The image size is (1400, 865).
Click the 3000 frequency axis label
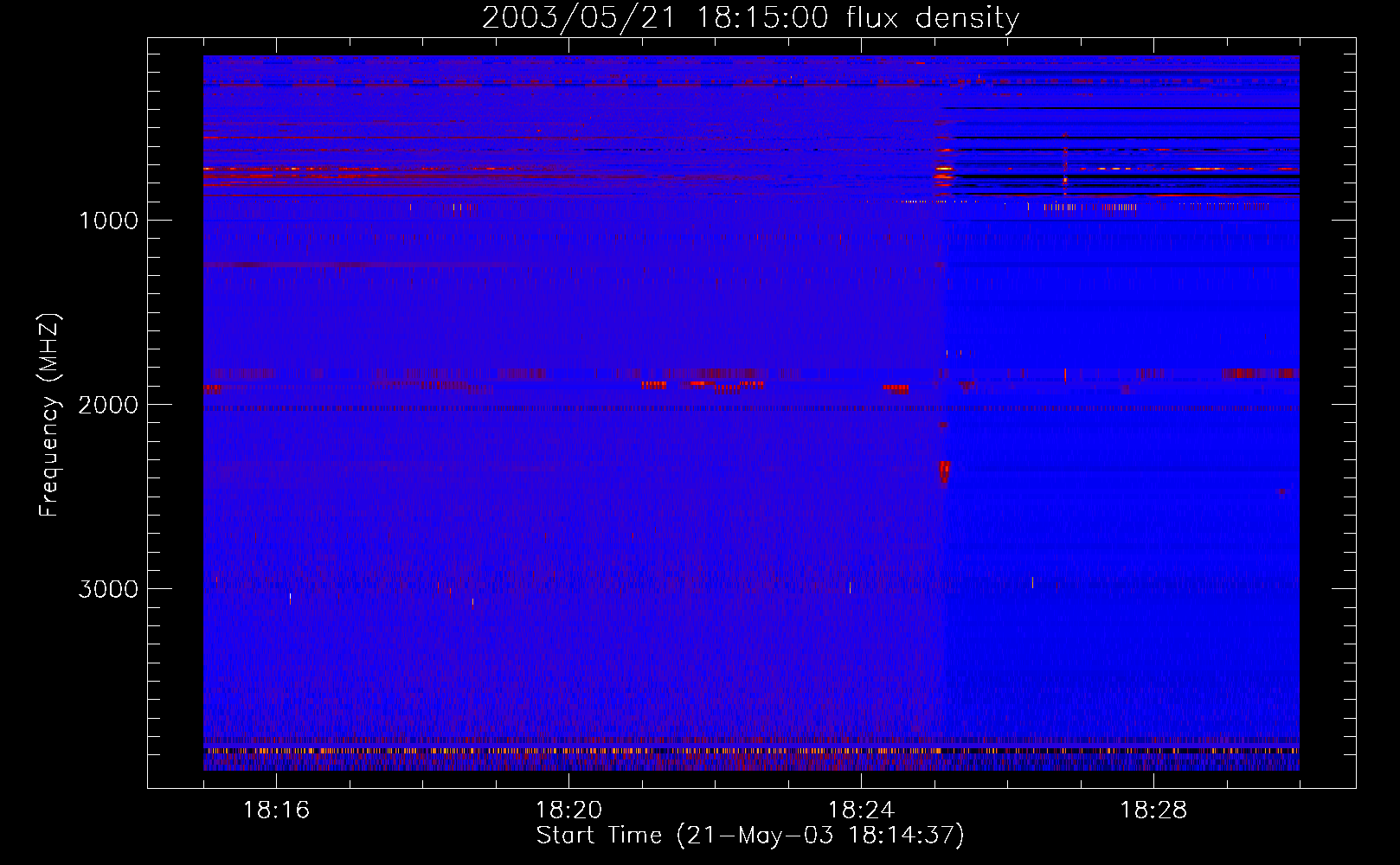tap(108, 589)
